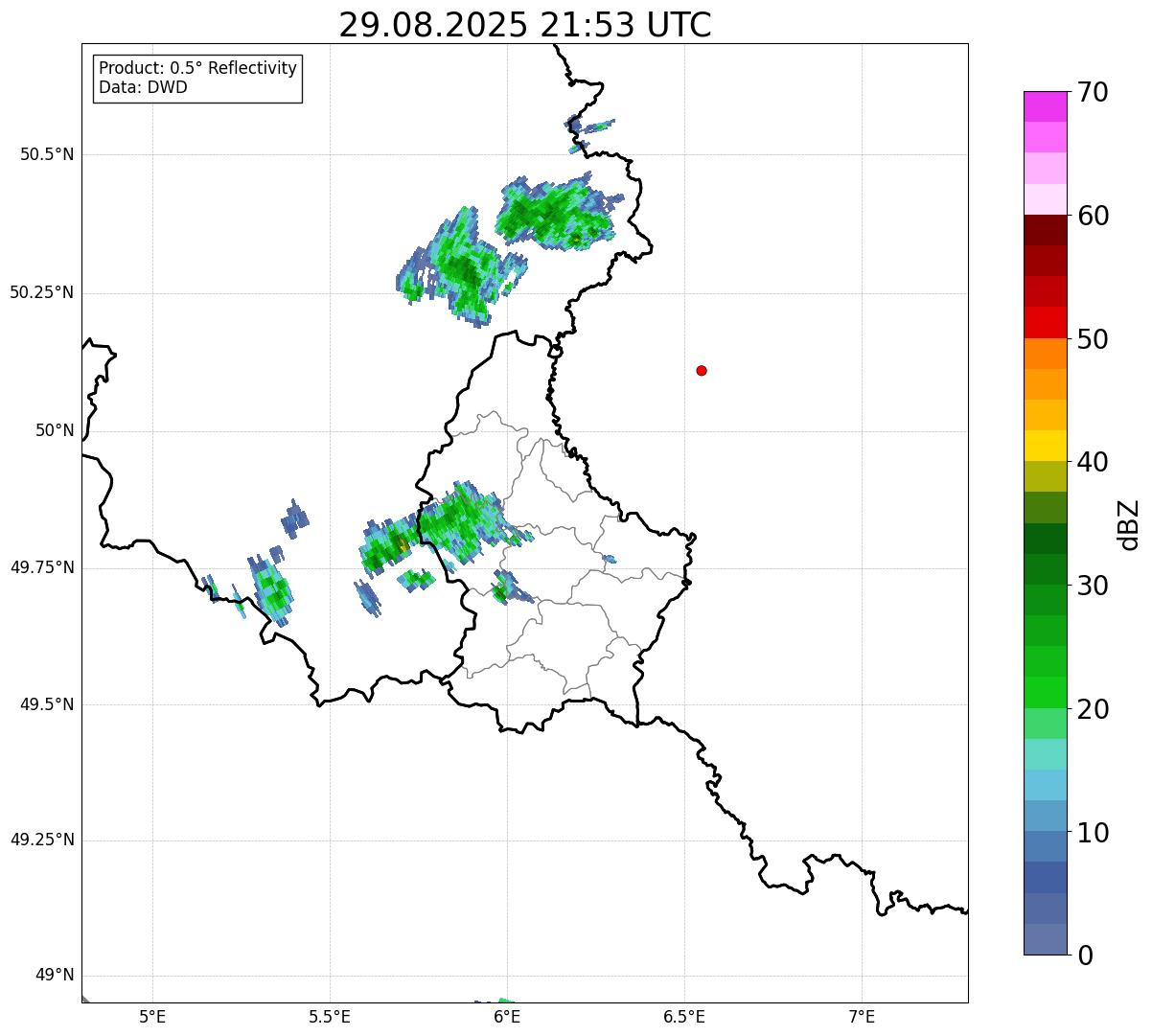Click the colorbar tick label 60

click(1093, 216)
